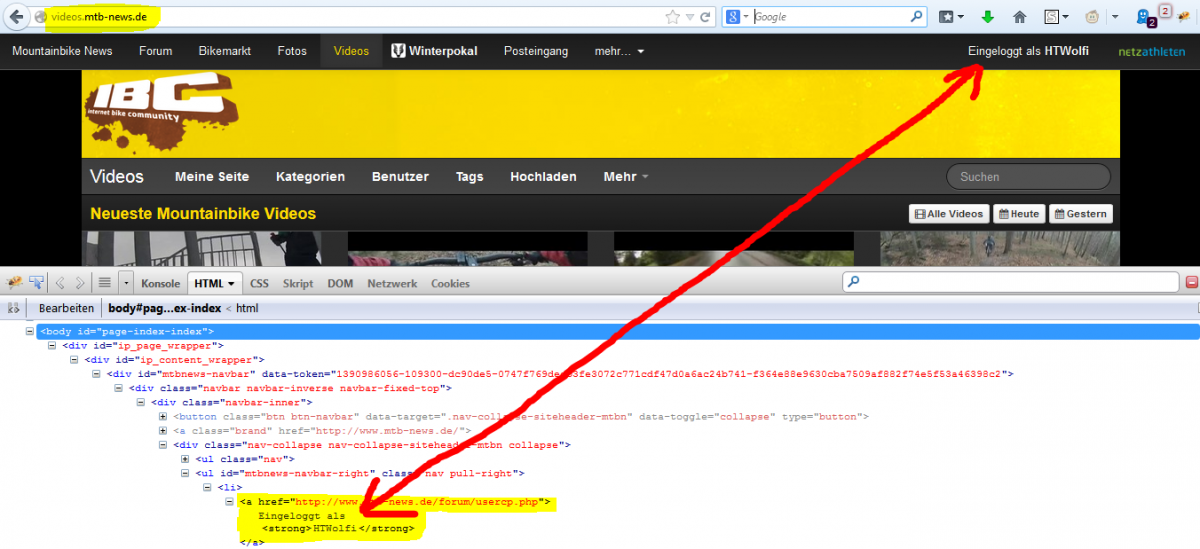The height and width of the screenshot is (549, 1200).
Task: Switch to the Netzwerk tab in Firebug
Action: tap(392, 284)
